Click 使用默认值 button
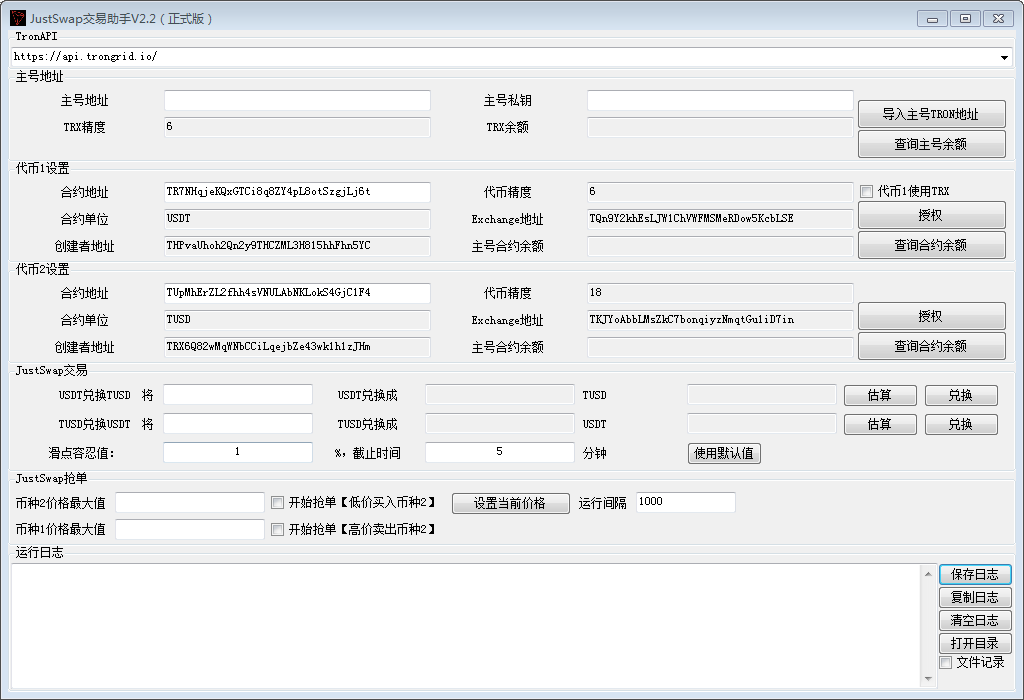 724,453
